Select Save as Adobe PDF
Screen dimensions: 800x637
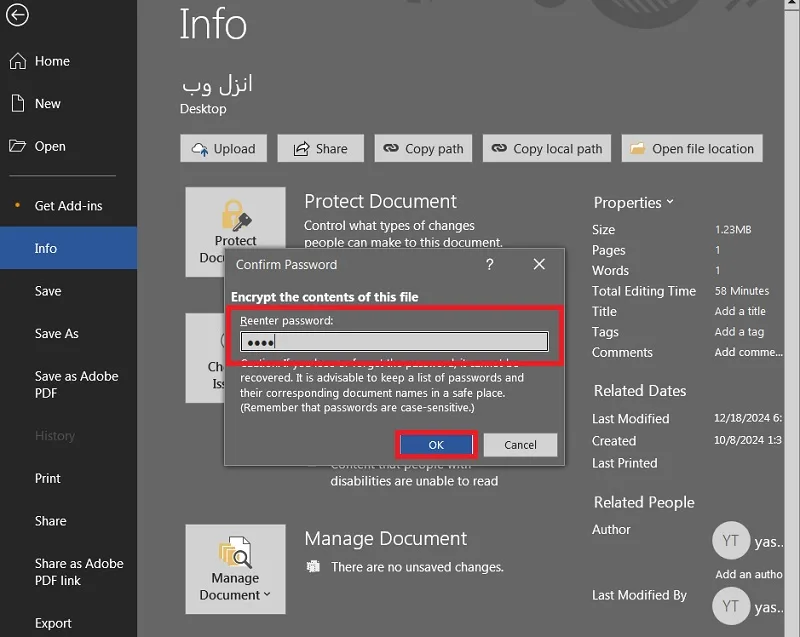click(x=77, y=385)
